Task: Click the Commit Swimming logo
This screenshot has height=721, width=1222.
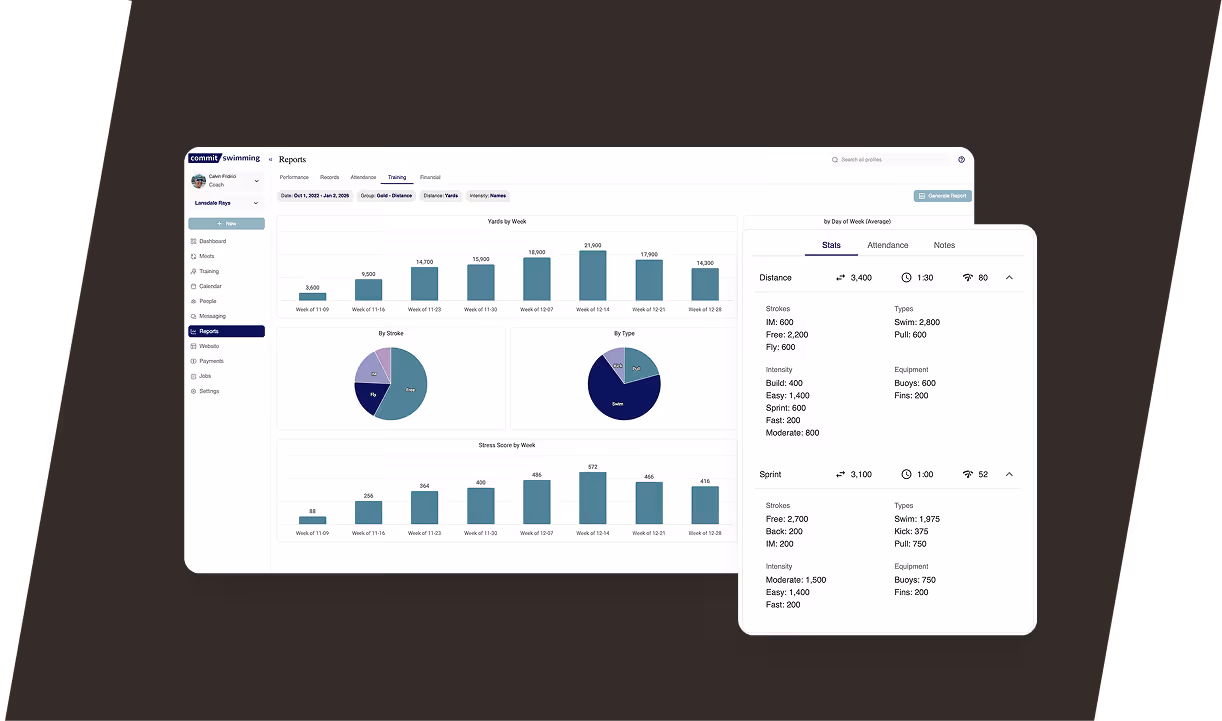Action: 225,158
